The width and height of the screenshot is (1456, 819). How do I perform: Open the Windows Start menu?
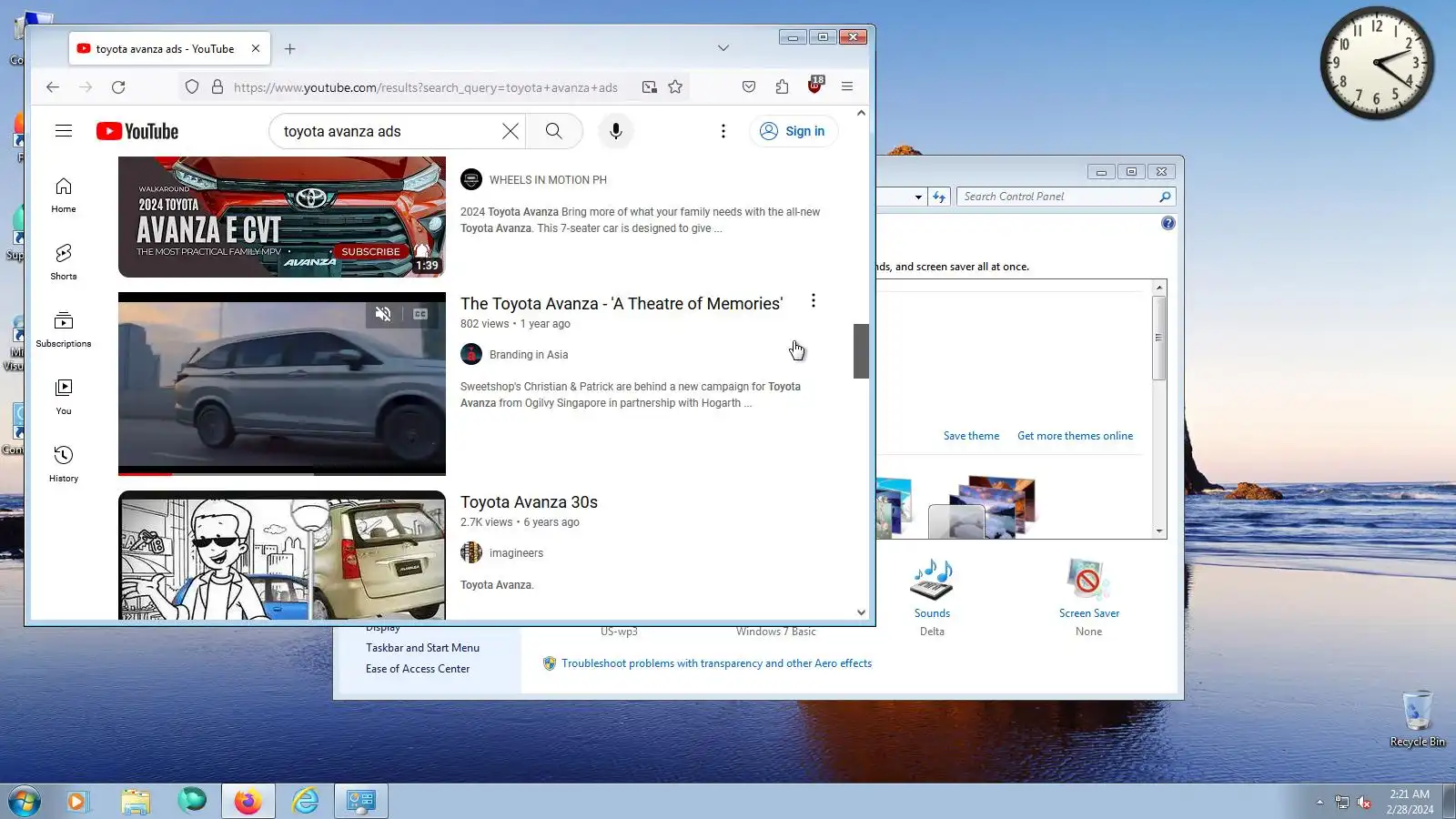25,802
